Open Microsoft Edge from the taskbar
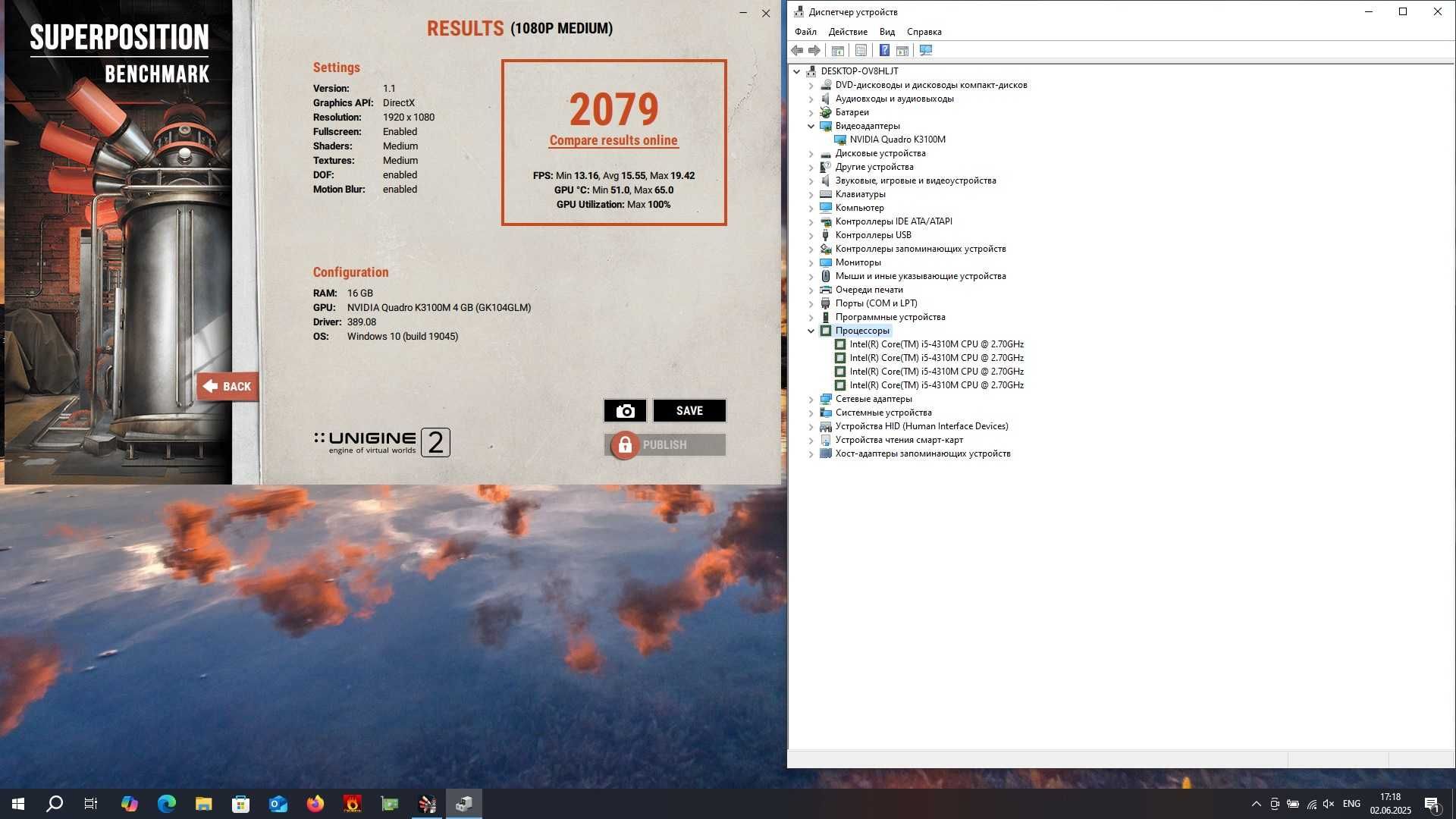This screenshot has height=819, width=1456. click(x=166, y=804)
